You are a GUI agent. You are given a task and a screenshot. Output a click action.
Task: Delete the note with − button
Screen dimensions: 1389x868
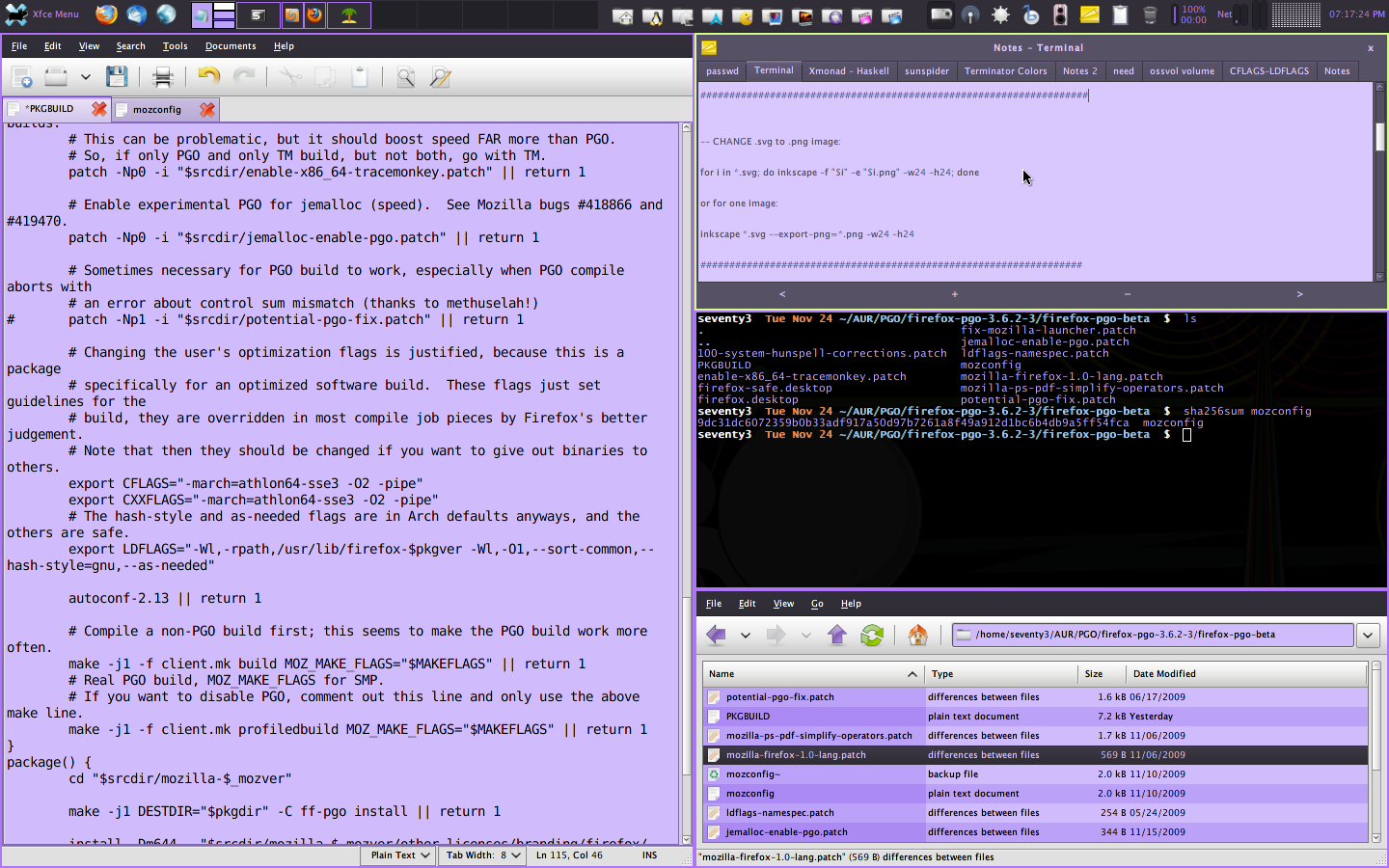tap(1127, 294)
